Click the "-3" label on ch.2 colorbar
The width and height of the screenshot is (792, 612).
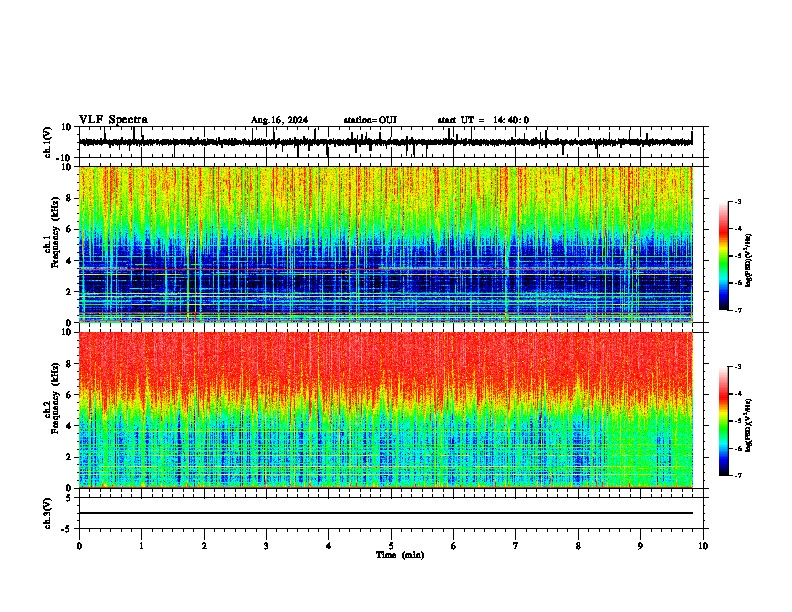(x=737, y=367)
